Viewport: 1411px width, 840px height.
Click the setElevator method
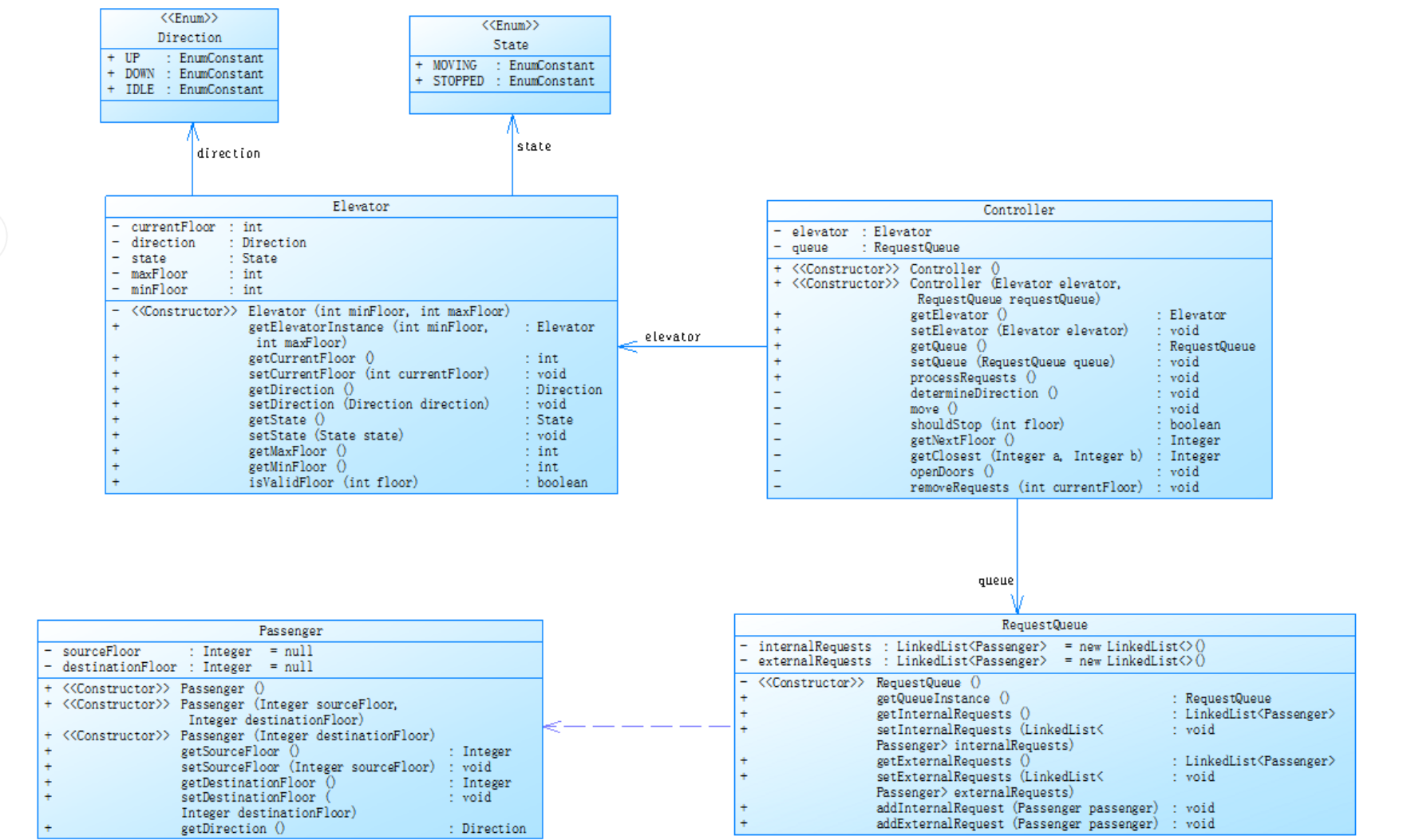[x=986, y=330]
